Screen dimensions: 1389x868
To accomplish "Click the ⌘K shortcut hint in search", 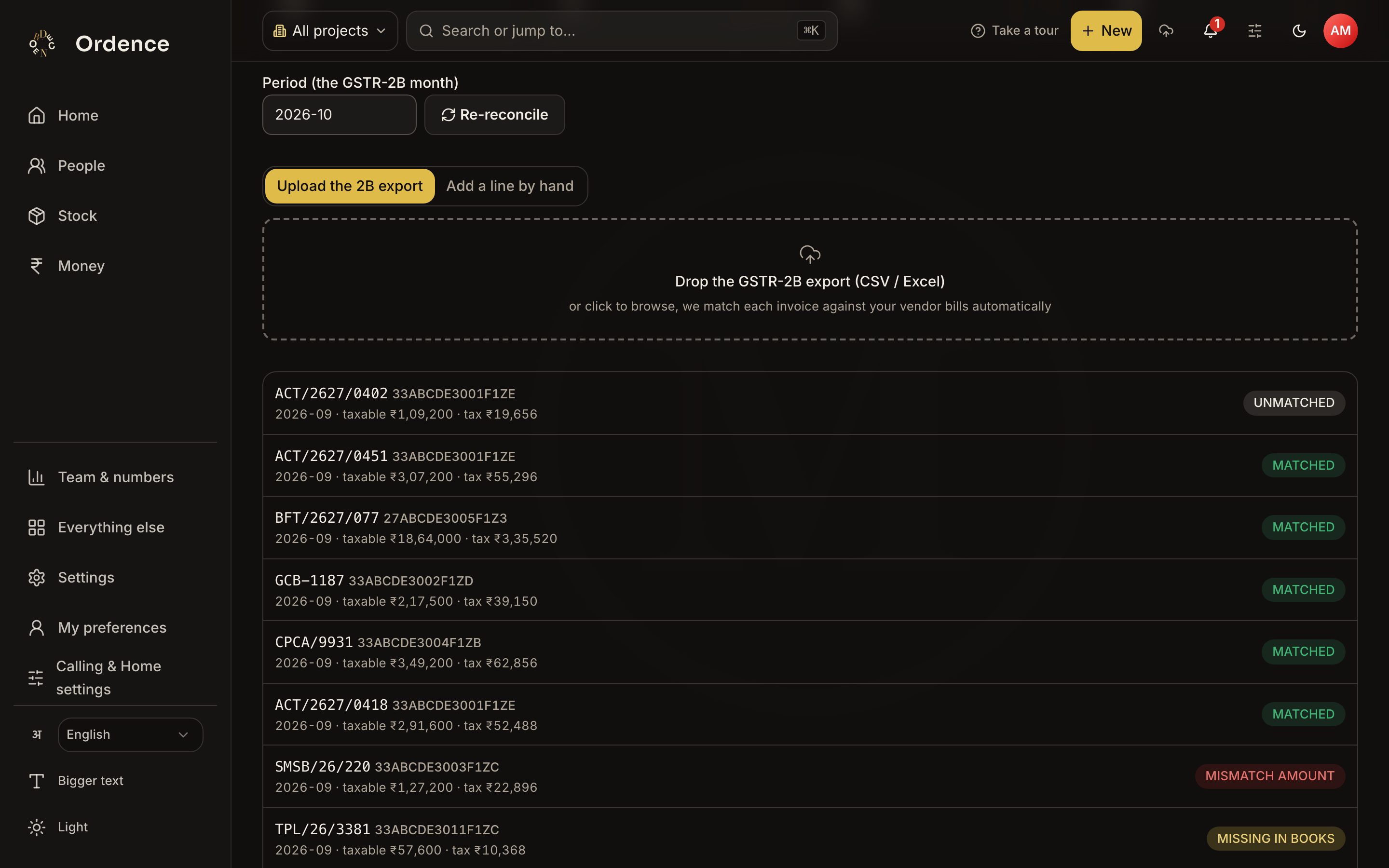I will (810, 30).
